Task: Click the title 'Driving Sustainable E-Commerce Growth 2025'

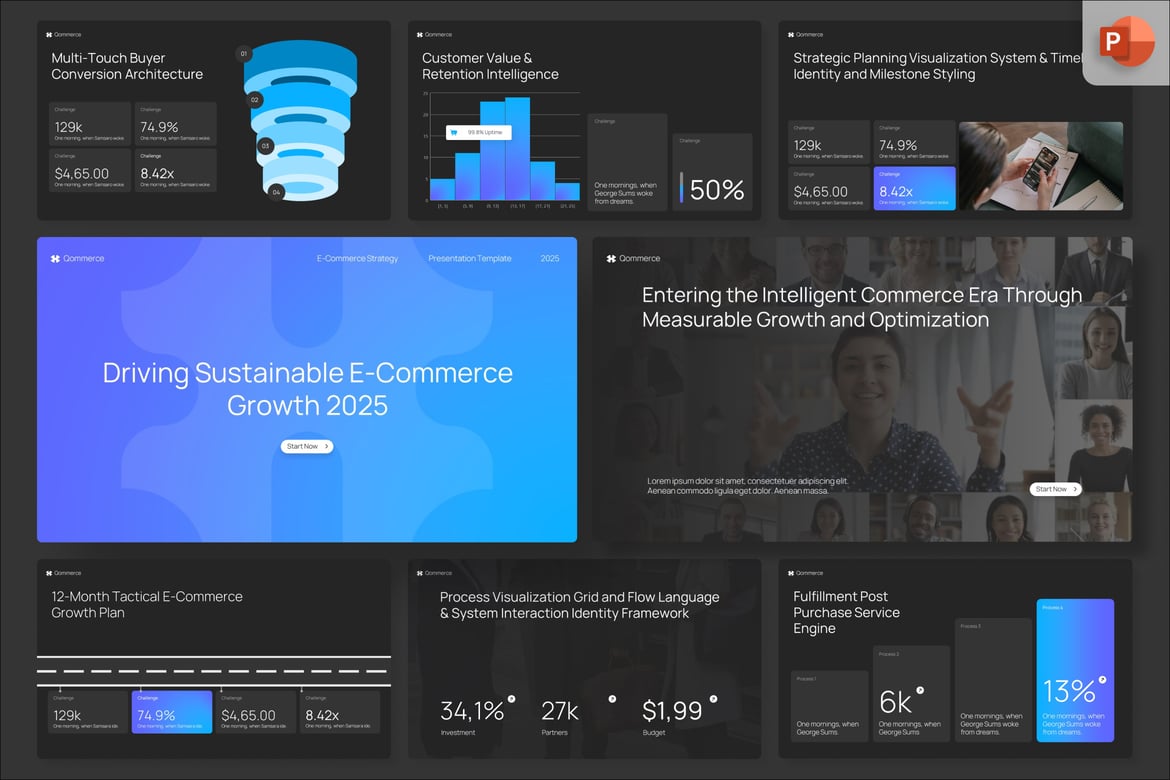Action: coord(307,389)
